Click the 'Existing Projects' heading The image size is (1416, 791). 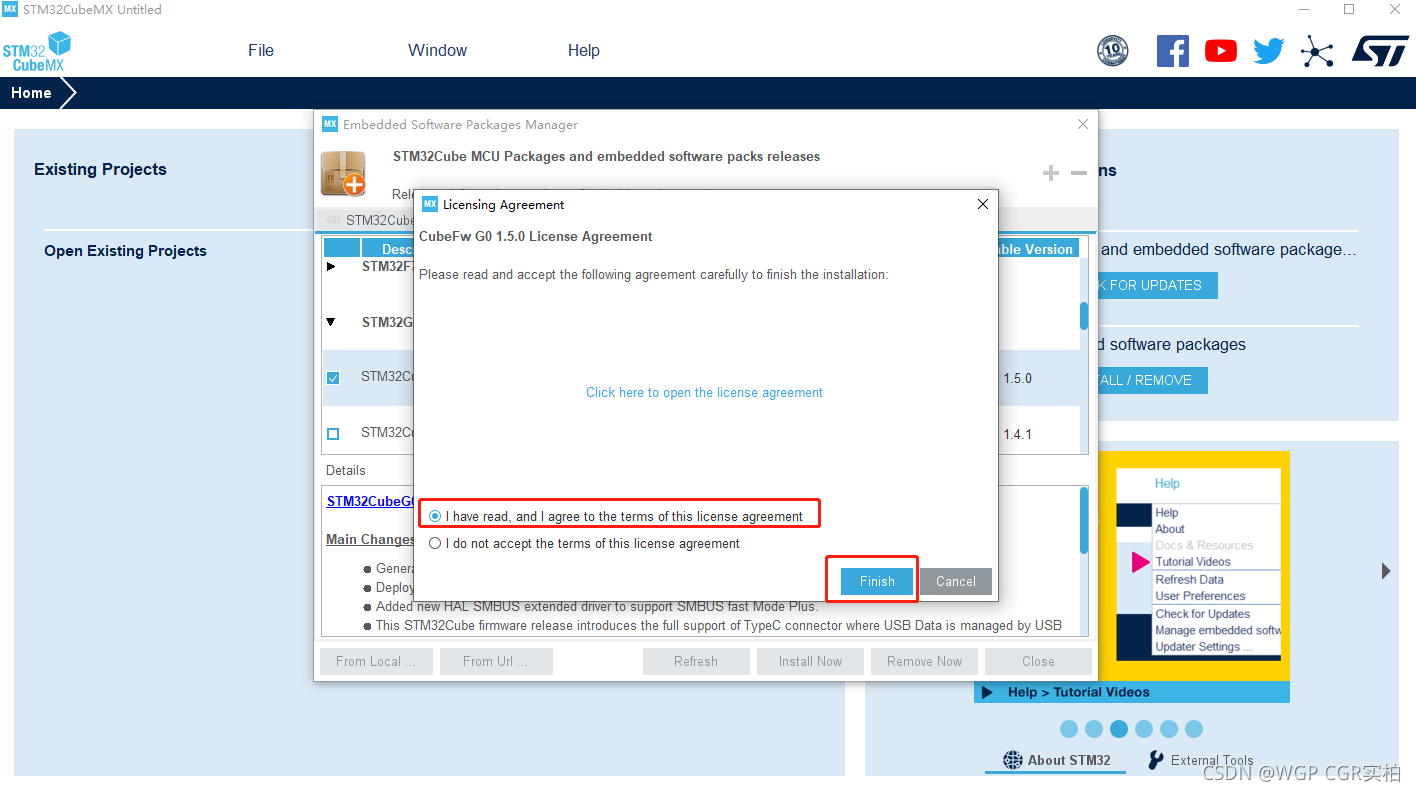click(100, 169)
